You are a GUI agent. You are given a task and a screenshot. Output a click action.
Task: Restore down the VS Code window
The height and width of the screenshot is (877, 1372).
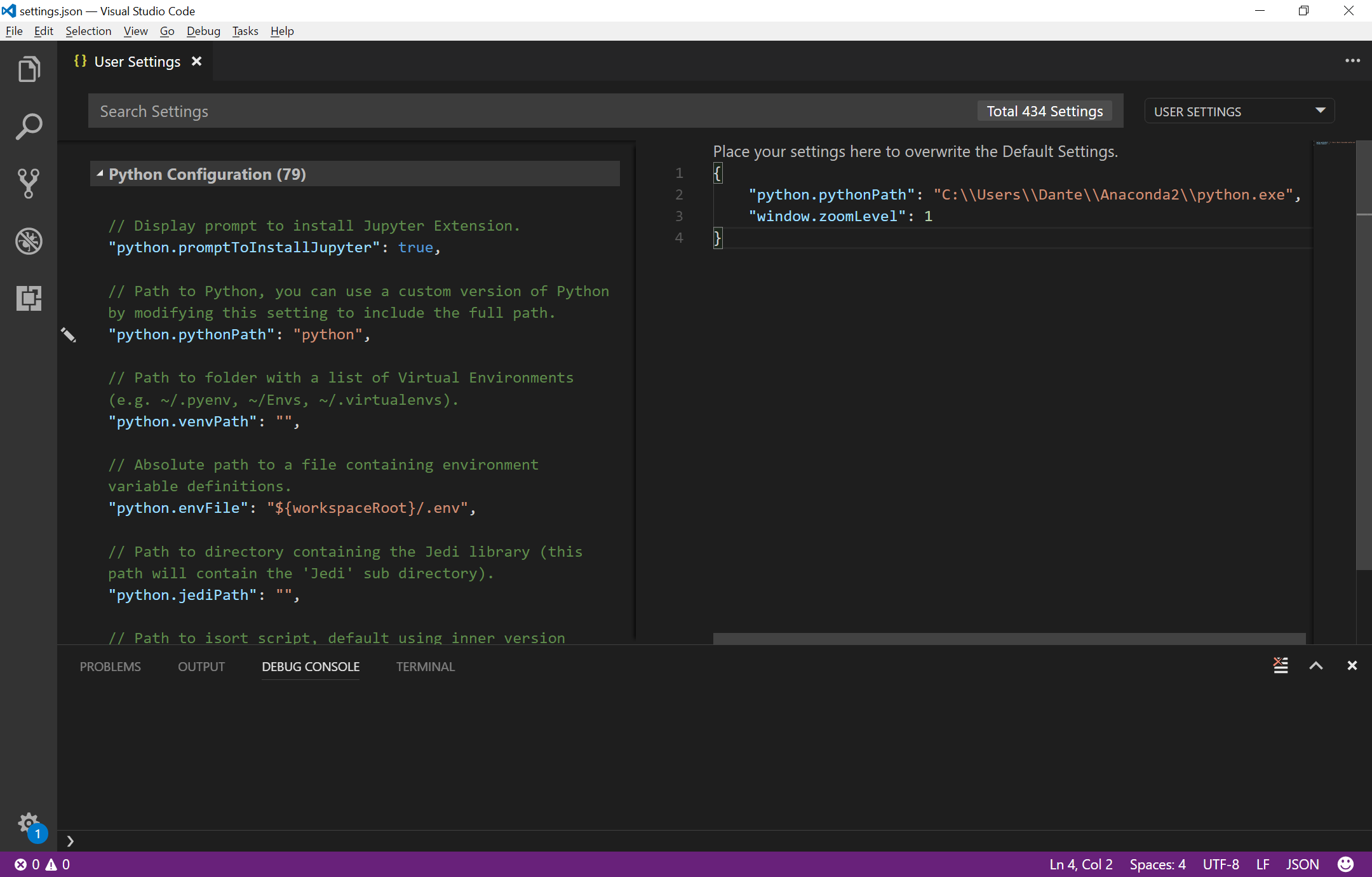(x=1304, y=11)
